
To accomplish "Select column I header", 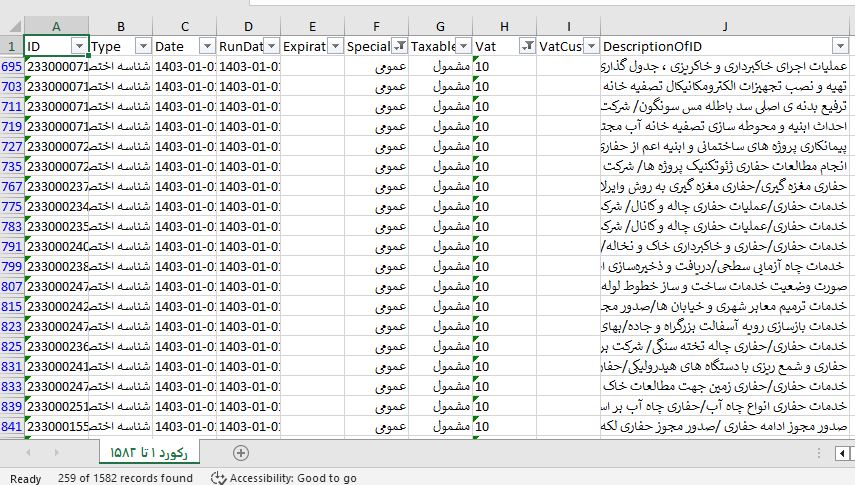I will pyautogui.click(x=568, y=26).
